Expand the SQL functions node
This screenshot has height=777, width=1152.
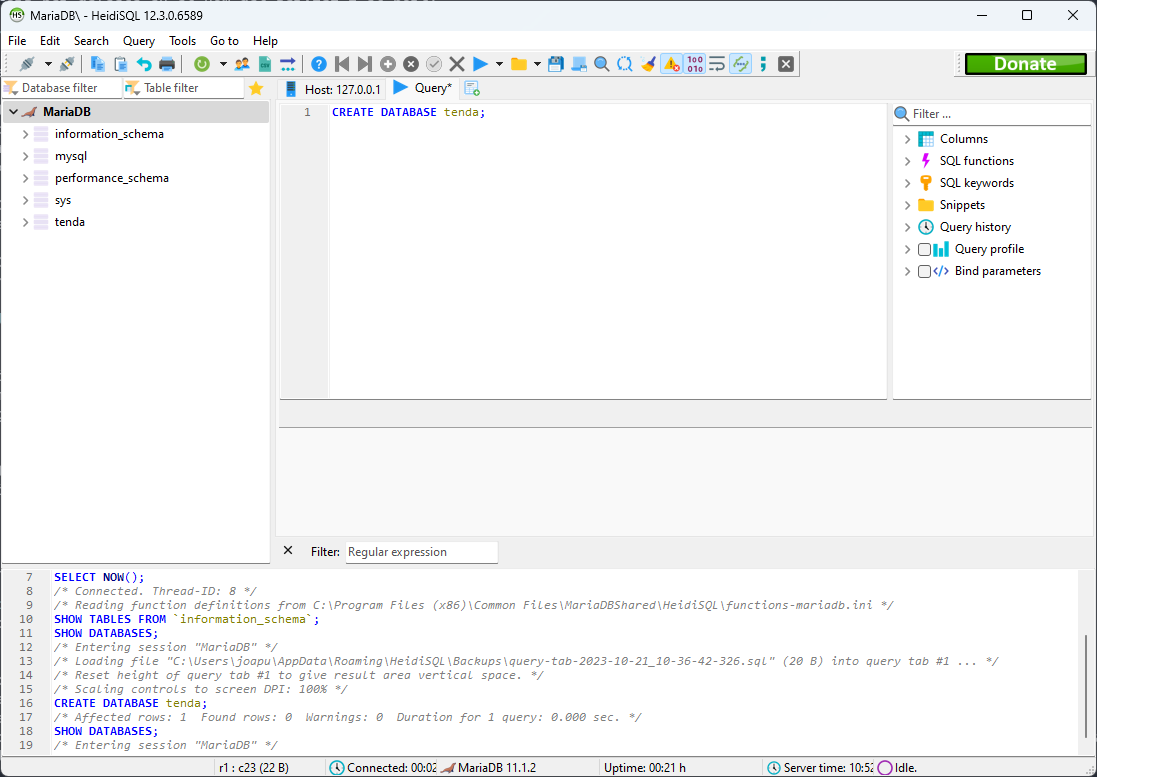point(907,162)
